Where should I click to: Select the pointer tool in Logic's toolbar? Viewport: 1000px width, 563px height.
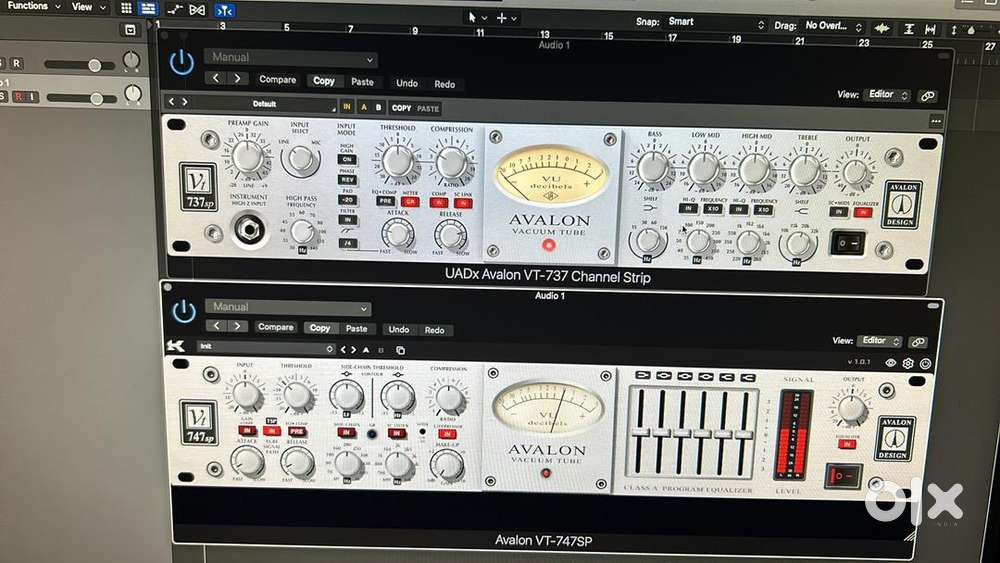tap(473, 18)
